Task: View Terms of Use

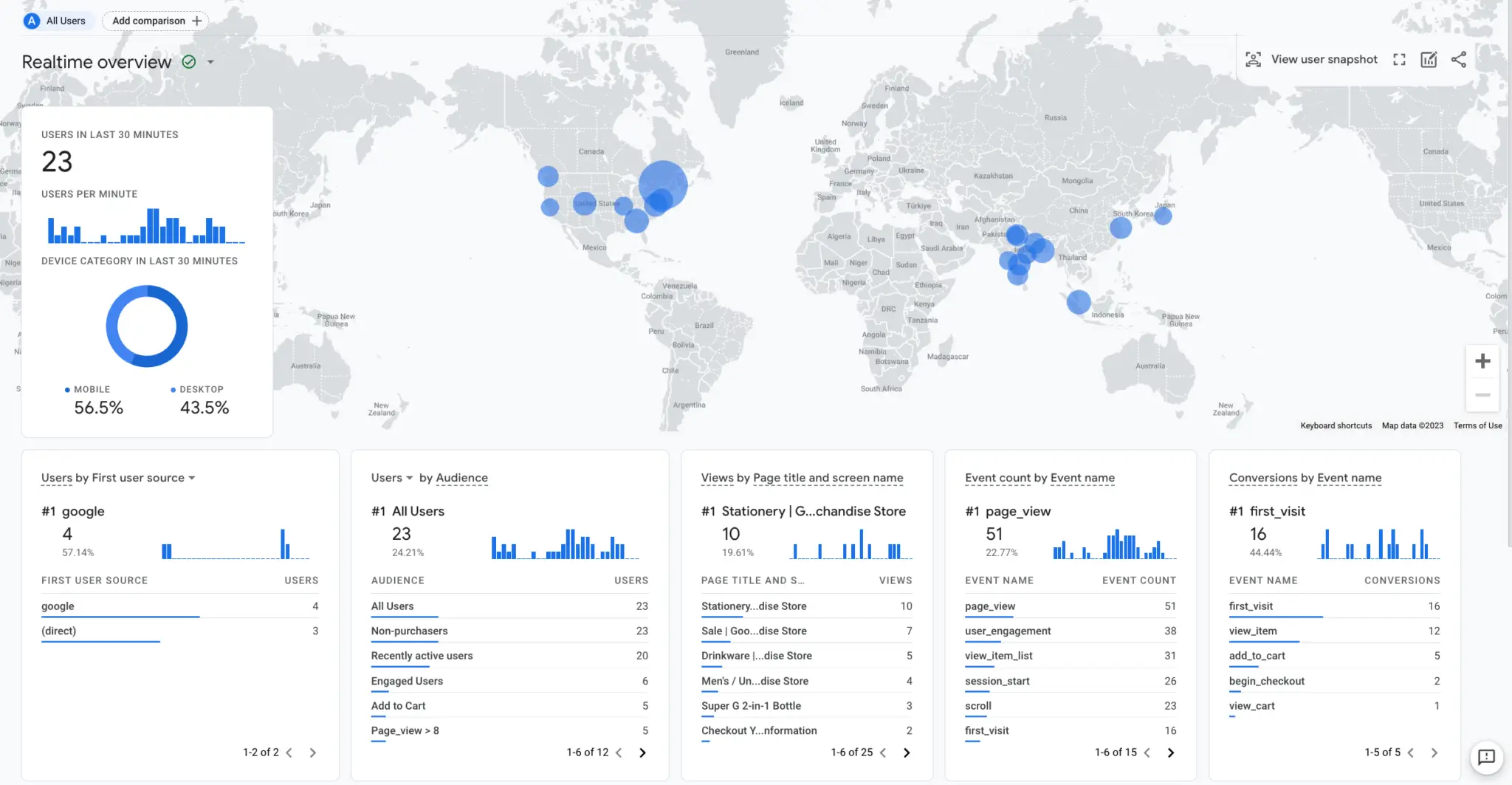Action: pyautogui.click(x=1477, y=425)
